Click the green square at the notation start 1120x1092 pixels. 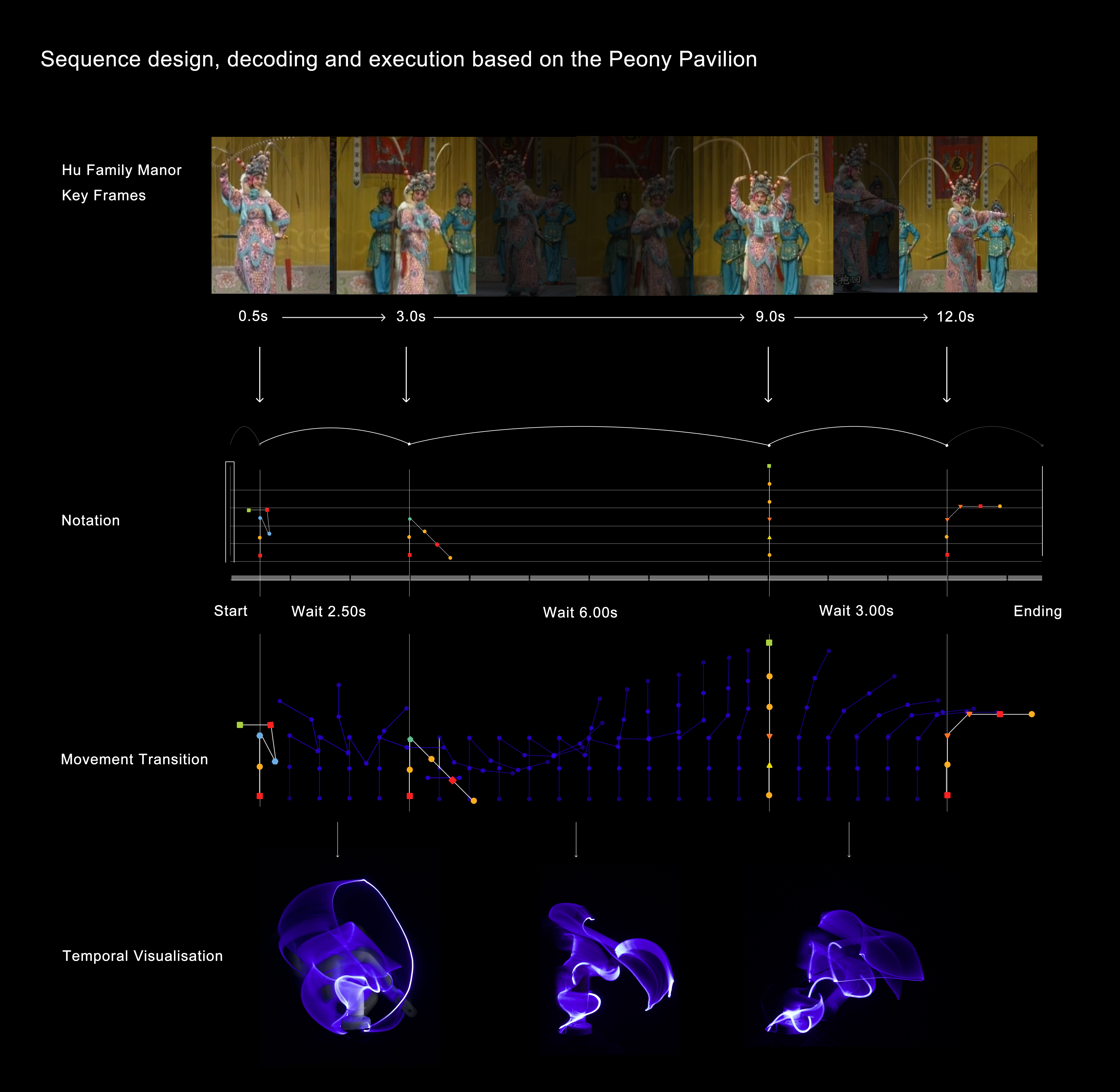(248, 510)
